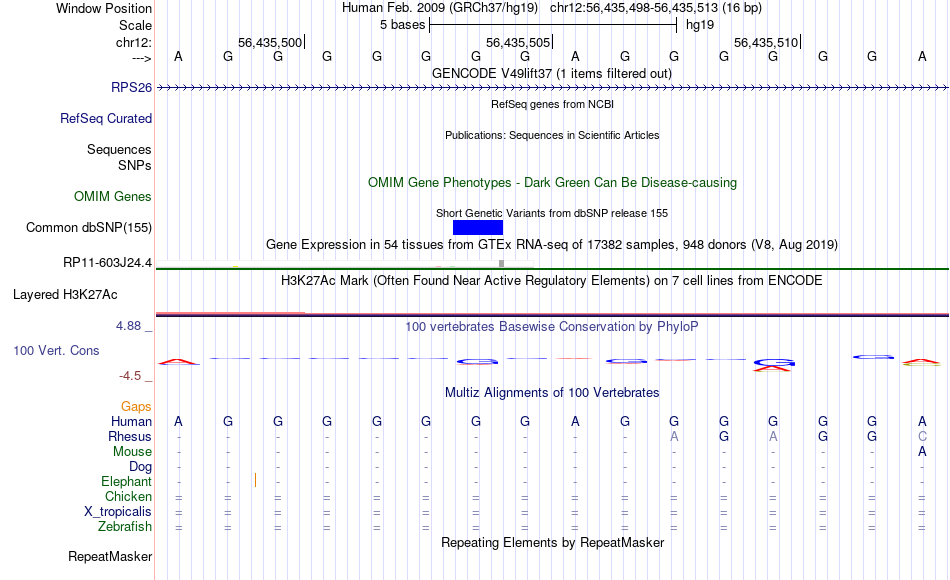
Task: Click the RP11-603J24.4 GTEx track label
Action: 107,262
